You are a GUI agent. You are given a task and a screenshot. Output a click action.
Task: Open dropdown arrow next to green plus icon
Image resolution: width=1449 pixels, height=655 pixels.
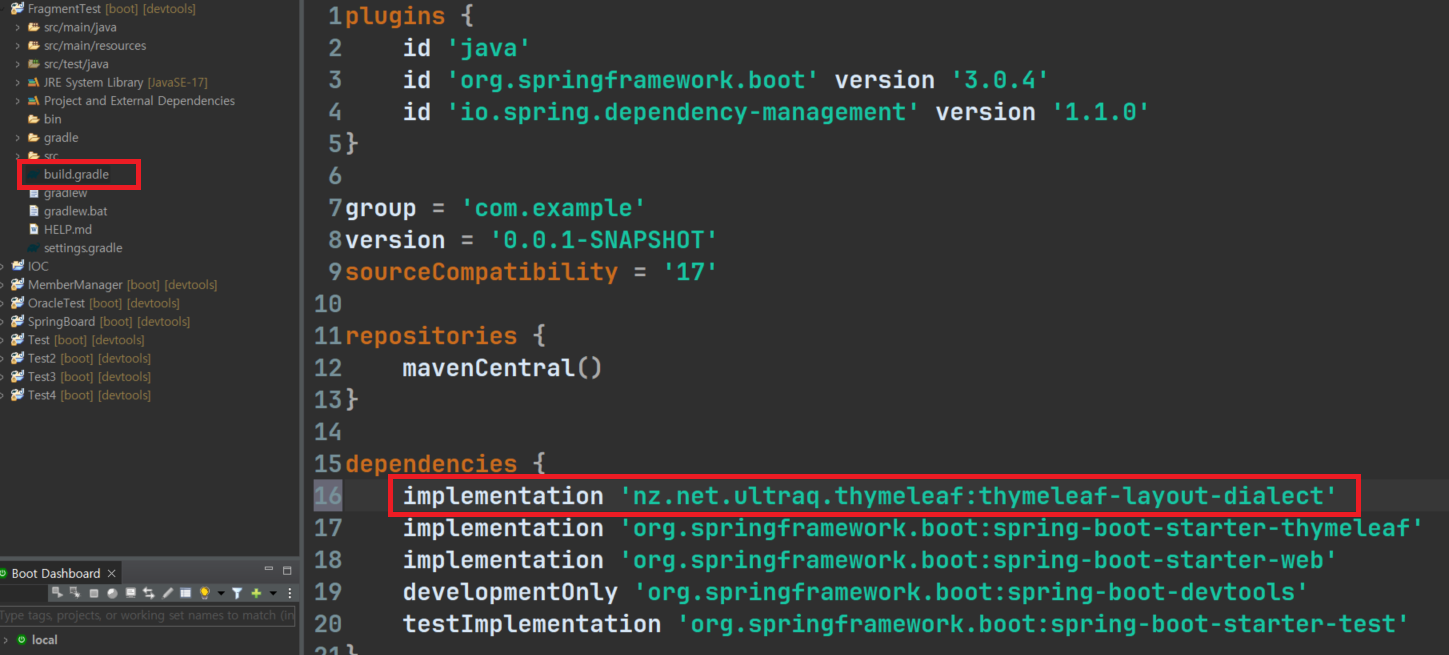273,593
